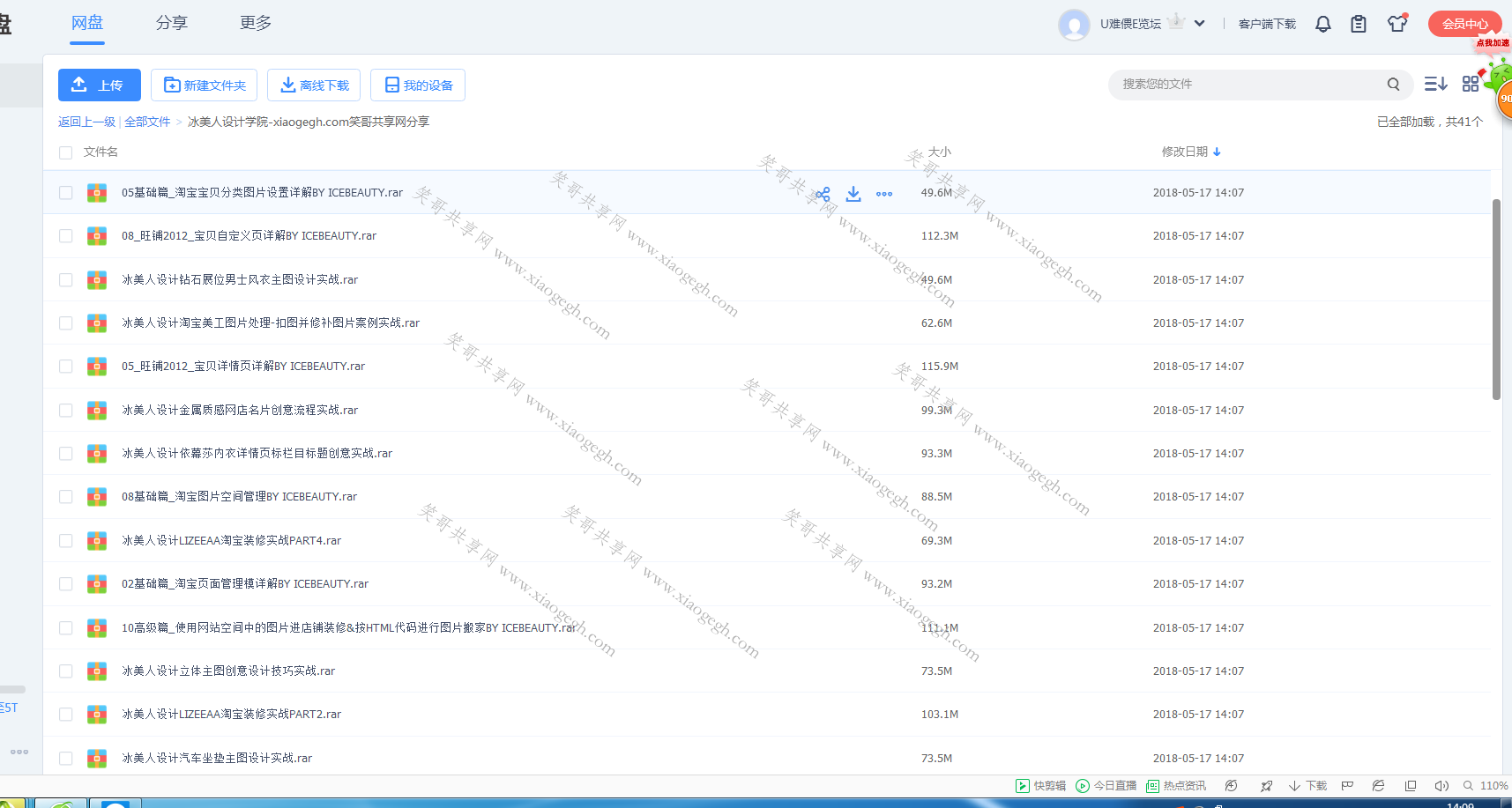1512x808 pixels.
Task: Click the speaker volume icon in the status bar
Action: [x=1441, y=786]
